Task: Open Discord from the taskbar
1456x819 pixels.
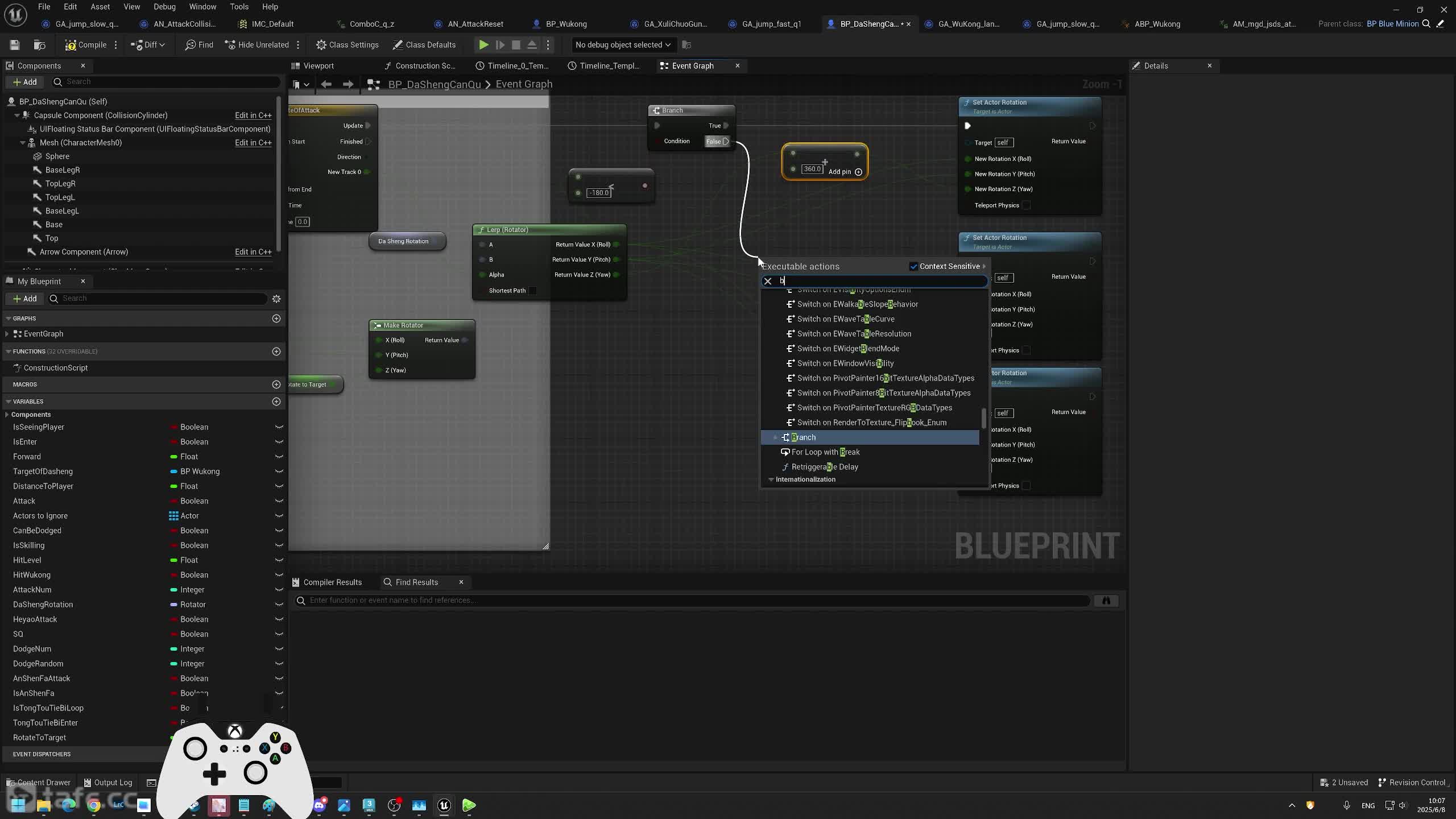Action: [x=319, y=805]
